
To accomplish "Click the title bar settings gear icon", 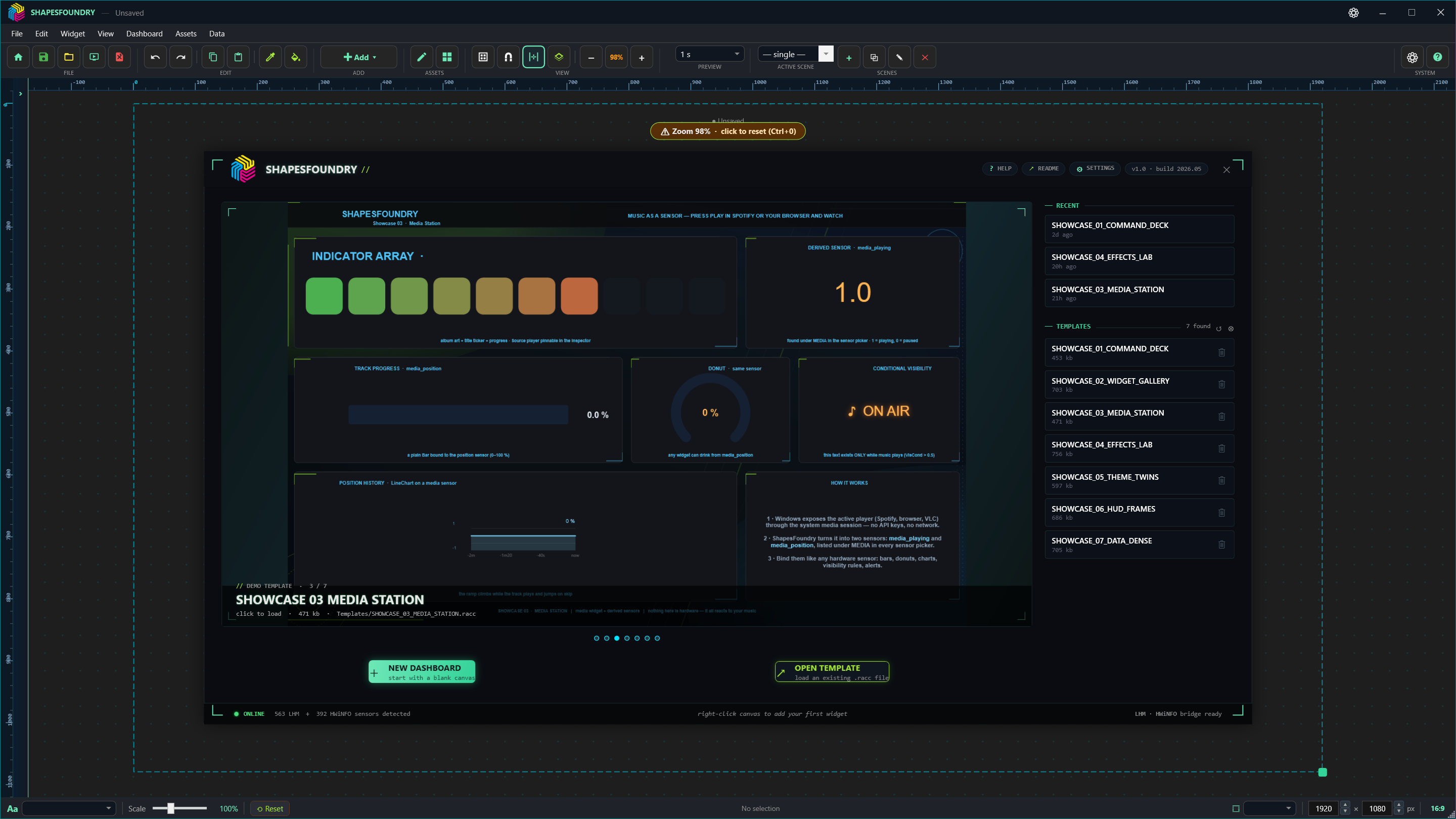I will [x=1353, y=13].
